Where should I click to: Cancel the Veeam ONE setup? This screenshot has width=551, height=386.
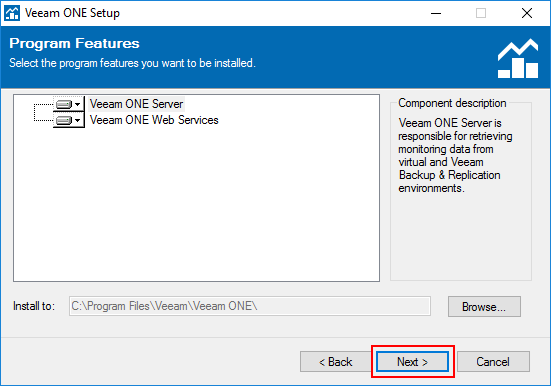click(493, 361)
